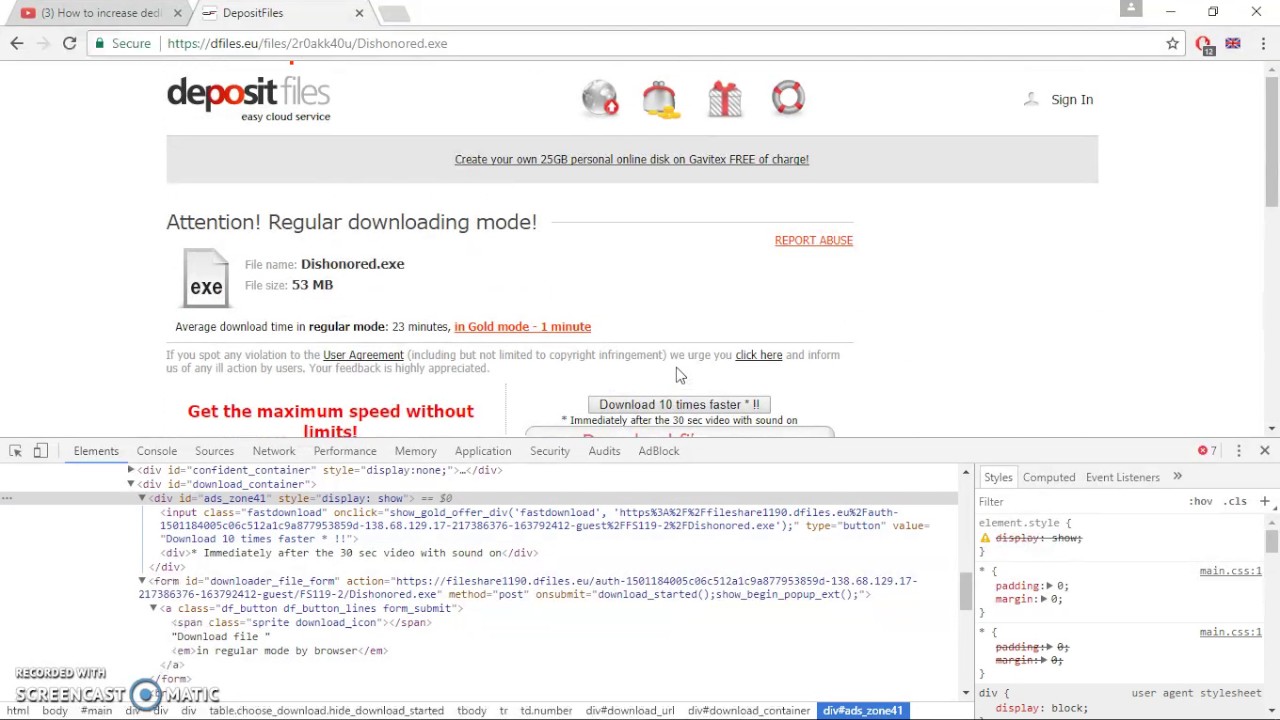Select div#download_url breadcrumb

coord(630,711)
